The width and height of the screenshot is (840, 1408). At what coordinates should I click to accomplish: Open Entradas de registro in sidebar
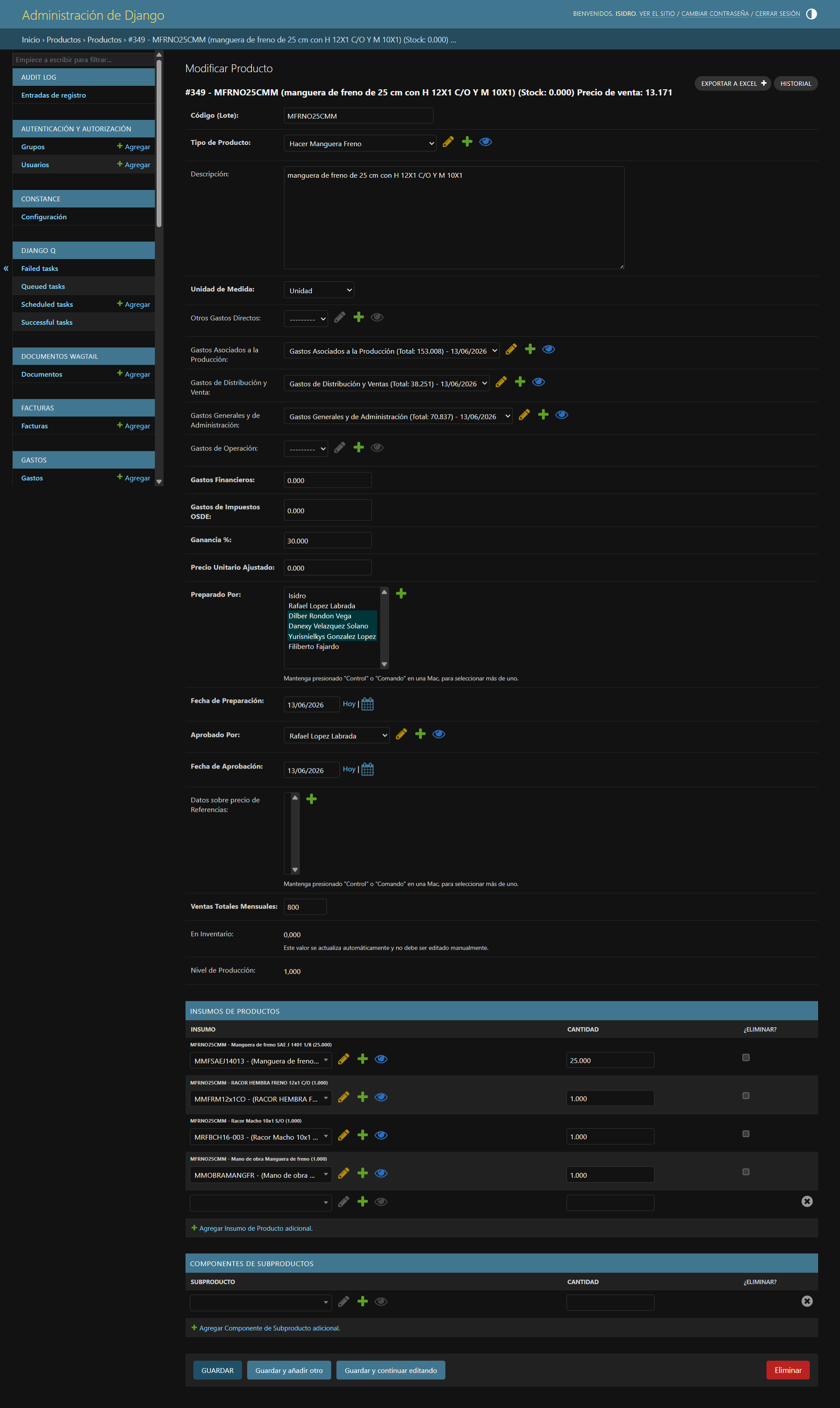(x=54, y=95)
